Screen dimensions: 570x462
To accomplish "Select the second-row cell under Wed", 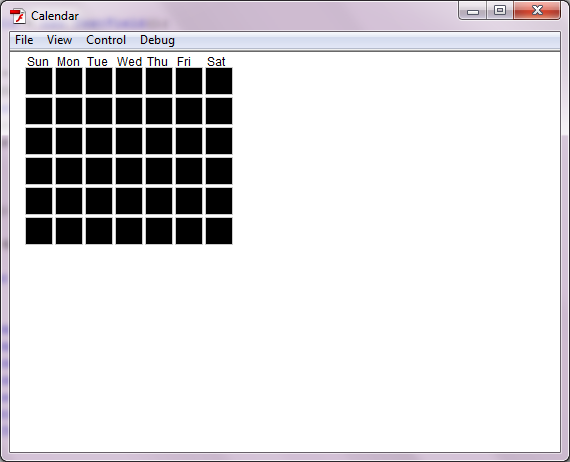I will coord(129,111).
